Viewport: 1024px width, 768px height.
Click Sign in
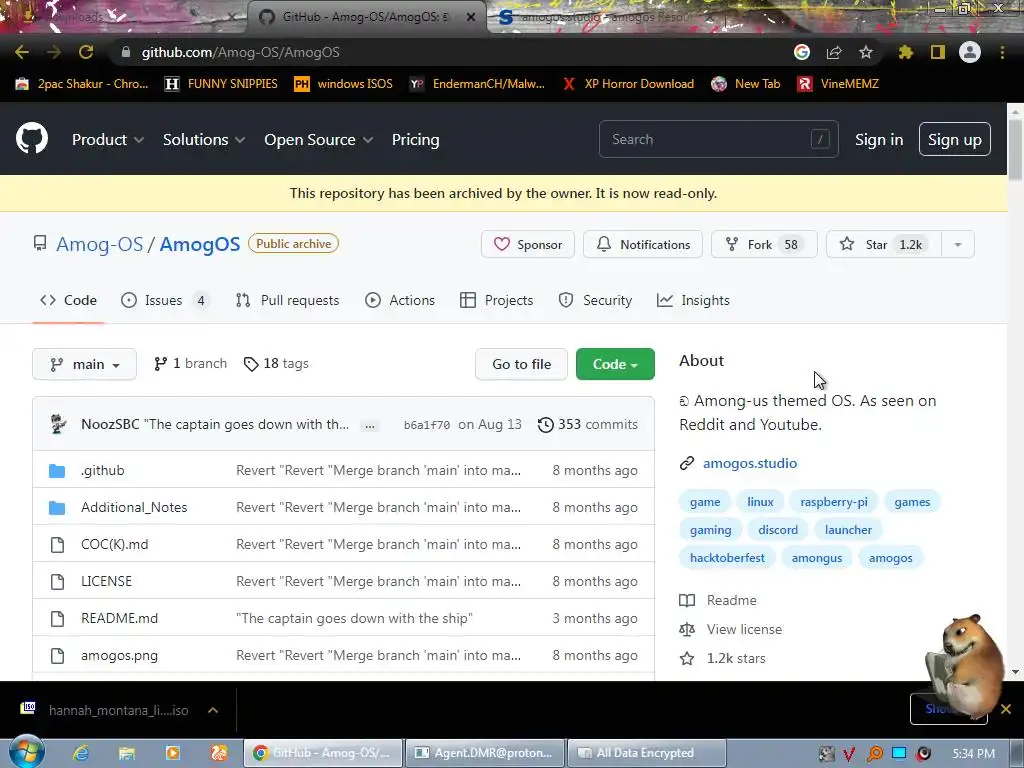[879, 140]
